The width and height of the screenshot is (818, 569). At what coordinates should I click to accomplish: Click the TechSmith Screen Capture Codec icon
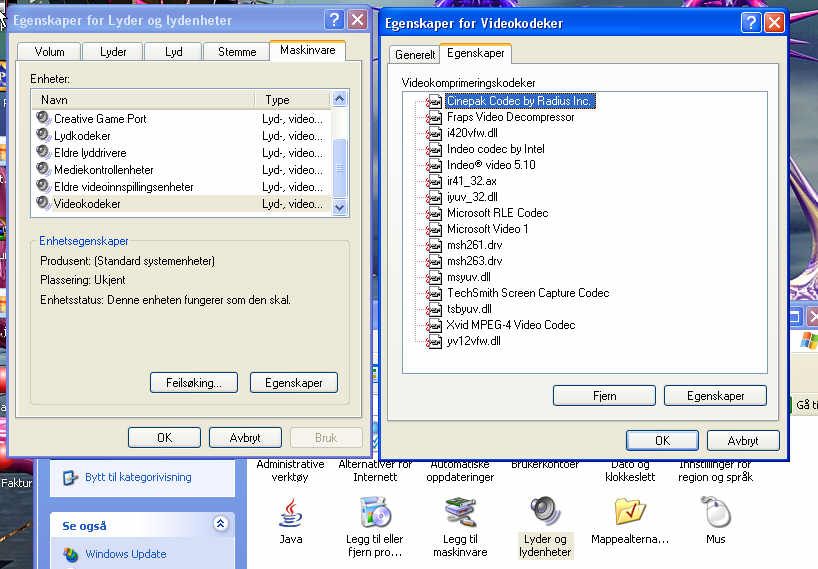[434, 294]
